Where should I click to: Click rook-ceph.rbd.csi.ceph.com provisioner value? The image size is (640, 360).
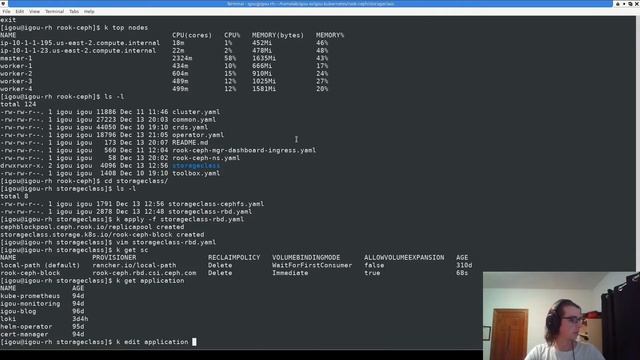[x=144, y=273]
